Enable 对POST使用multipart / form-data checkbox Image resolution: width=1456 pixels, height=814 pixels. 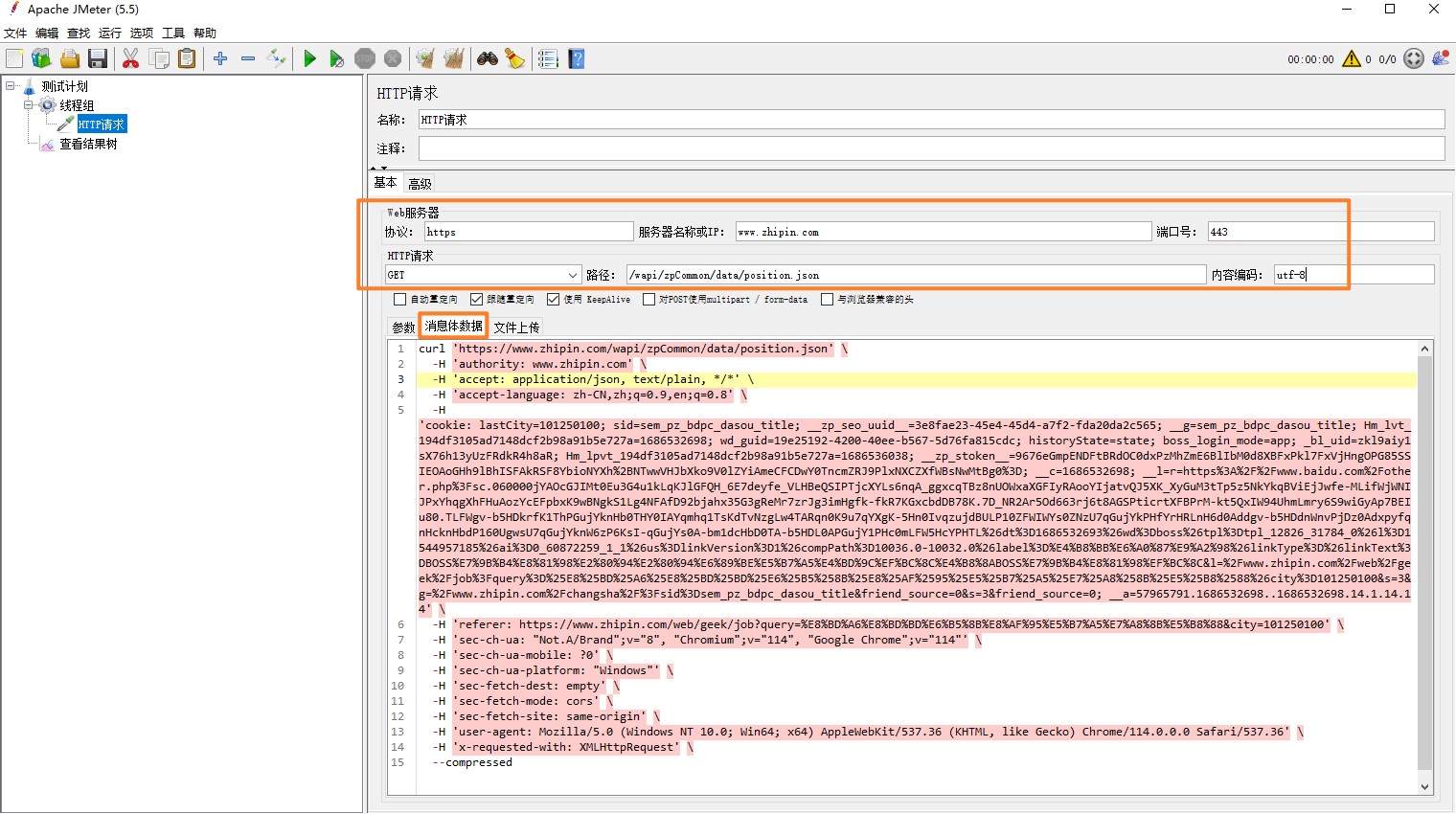[x=649, y=300]
